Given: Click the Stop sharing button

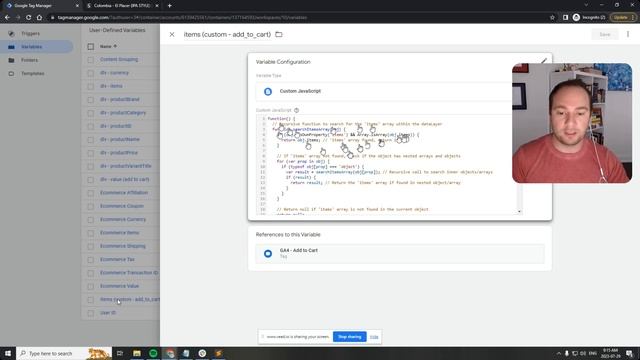Looking at the screenshot, I should point(349,337).
